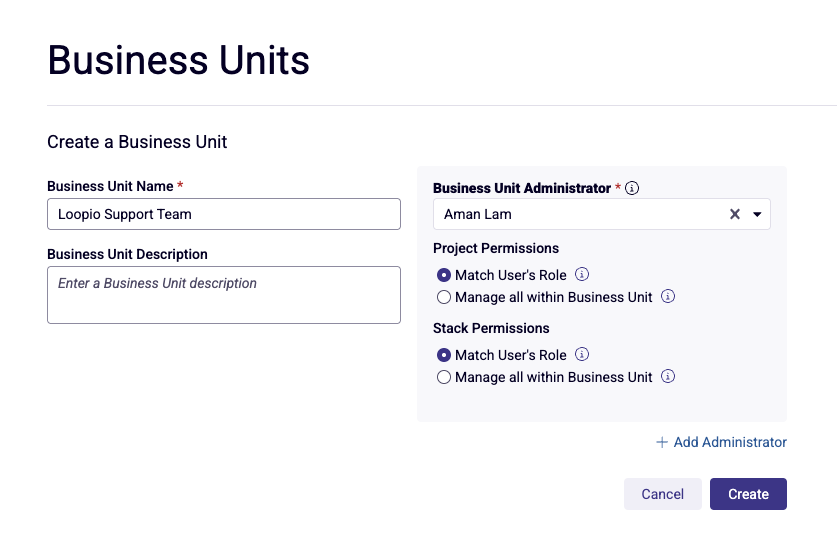This screenshot has height=551, width=837.
Task: Click info icon for Project Manage all option
Action: coord(668,296)
